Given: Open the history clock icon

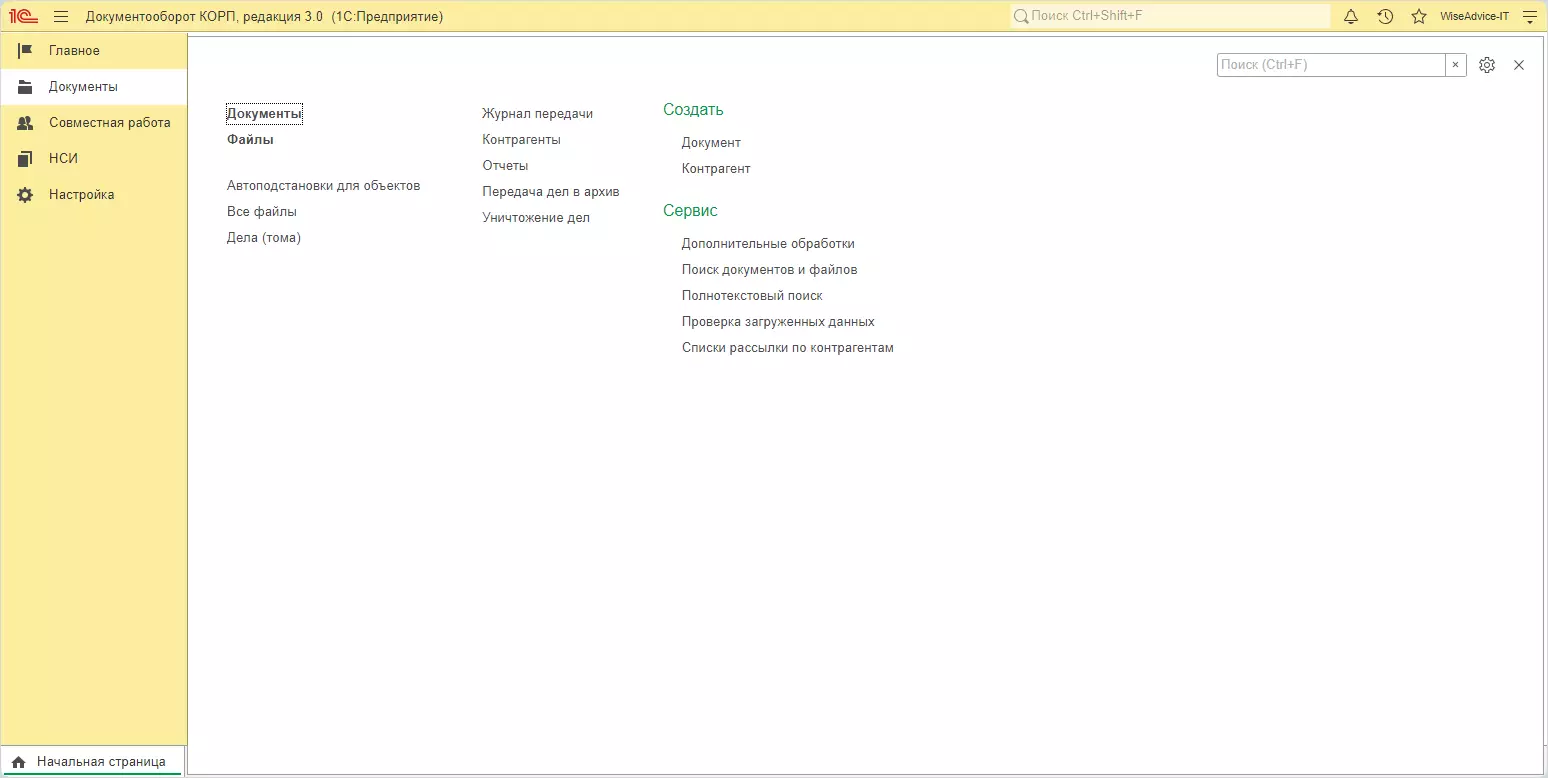Looking at the screenshot, I should (x=1385, y=16).
